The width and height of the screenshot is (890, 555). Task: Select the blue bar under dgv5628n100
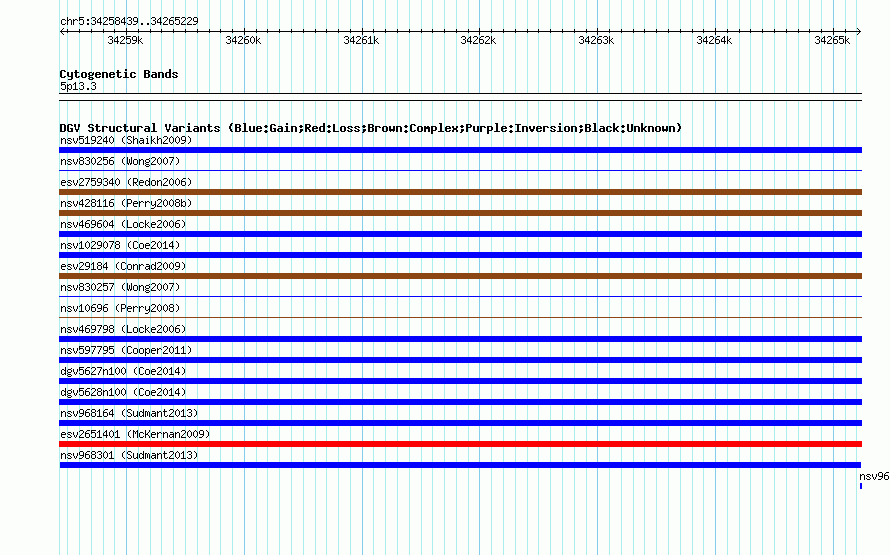460,402
